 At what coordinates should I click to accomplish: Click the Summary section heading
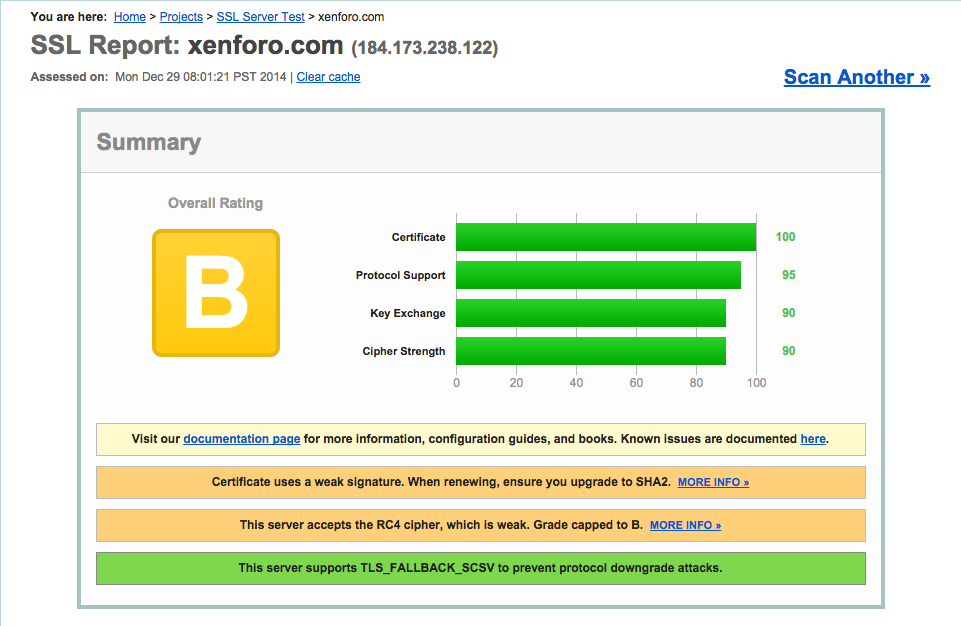pos(149,142)
